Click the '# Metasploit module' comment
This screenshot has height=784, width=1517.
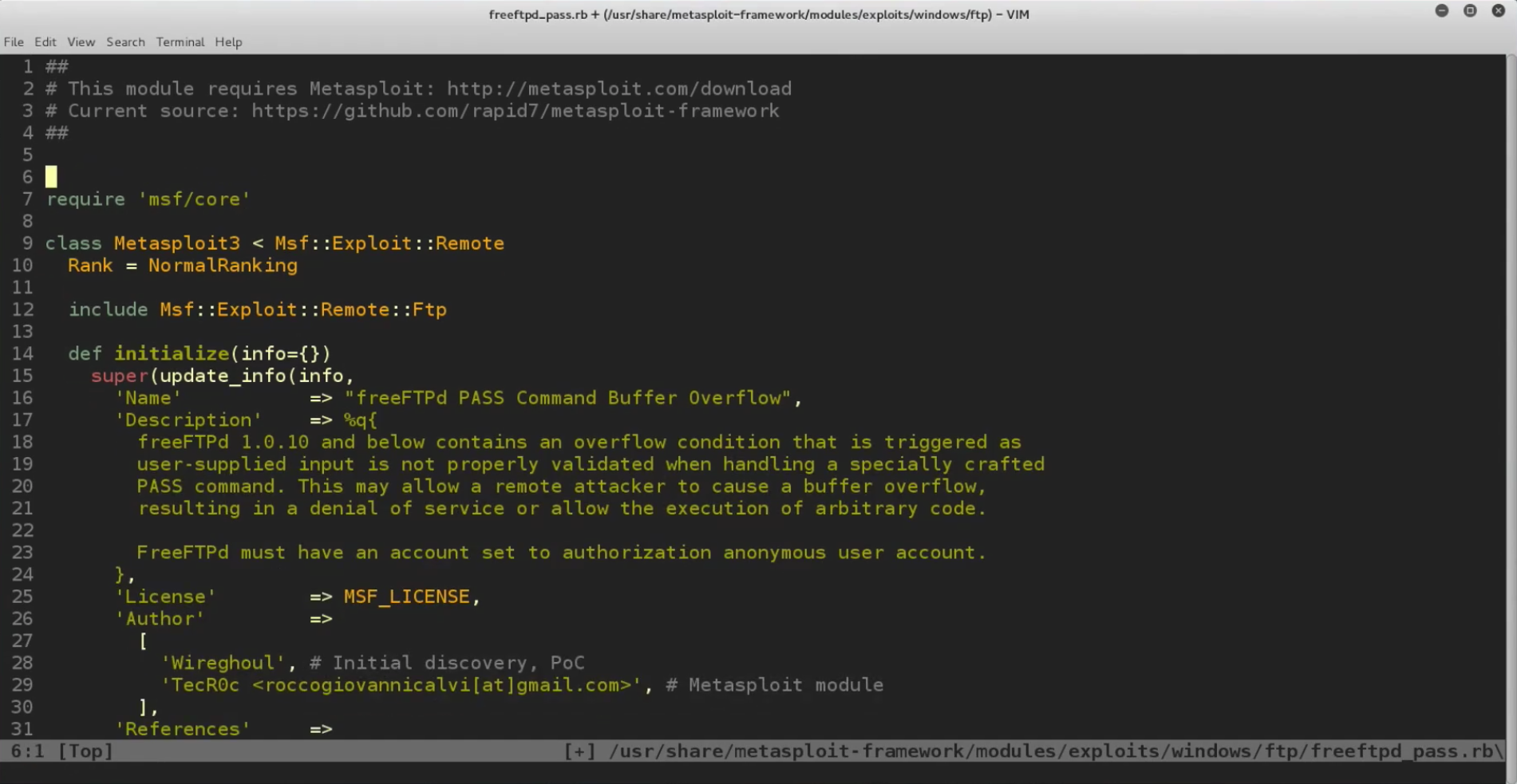point(774,685)
